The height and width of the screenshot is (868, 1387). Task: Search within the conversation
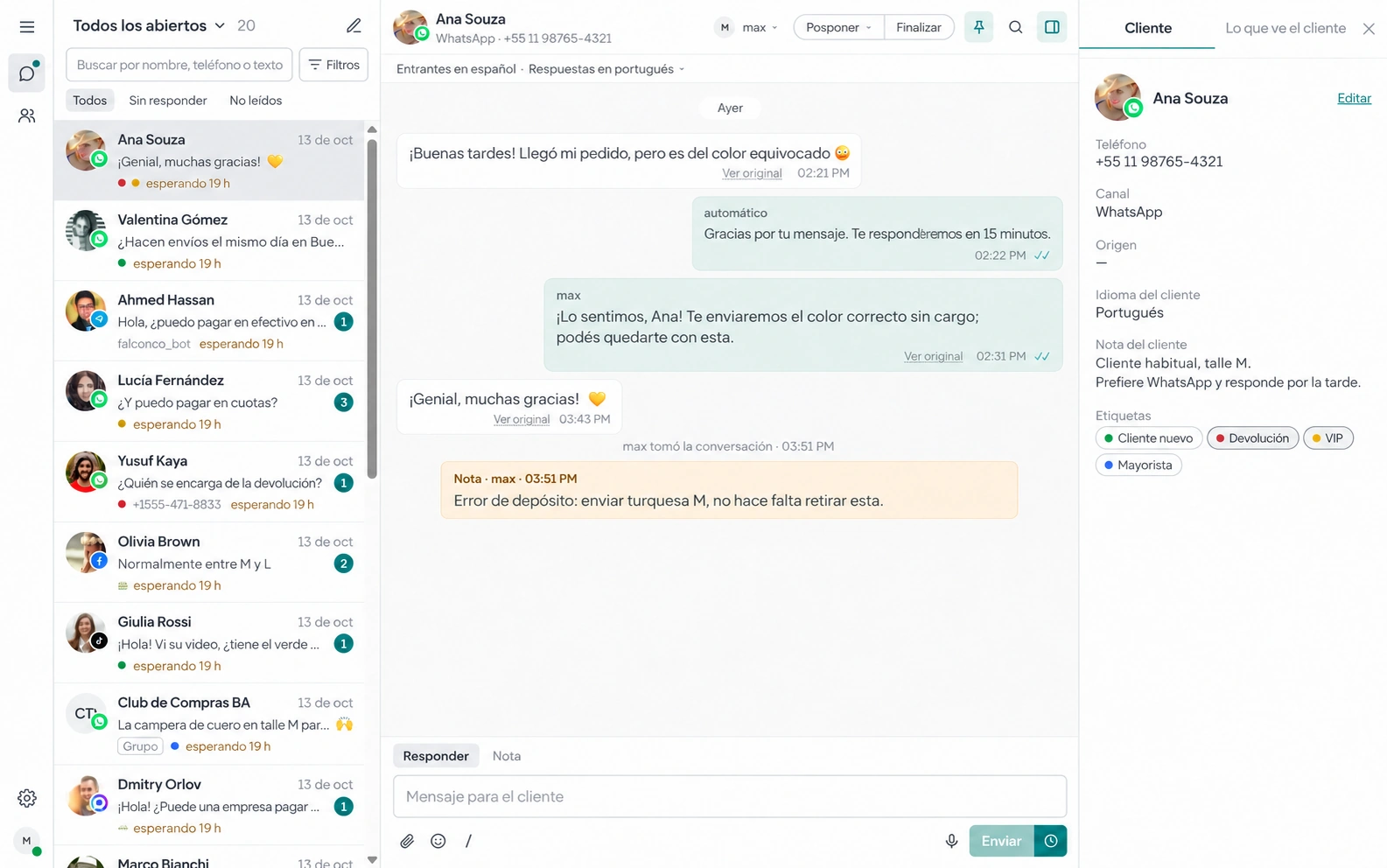pos(1016,27)
